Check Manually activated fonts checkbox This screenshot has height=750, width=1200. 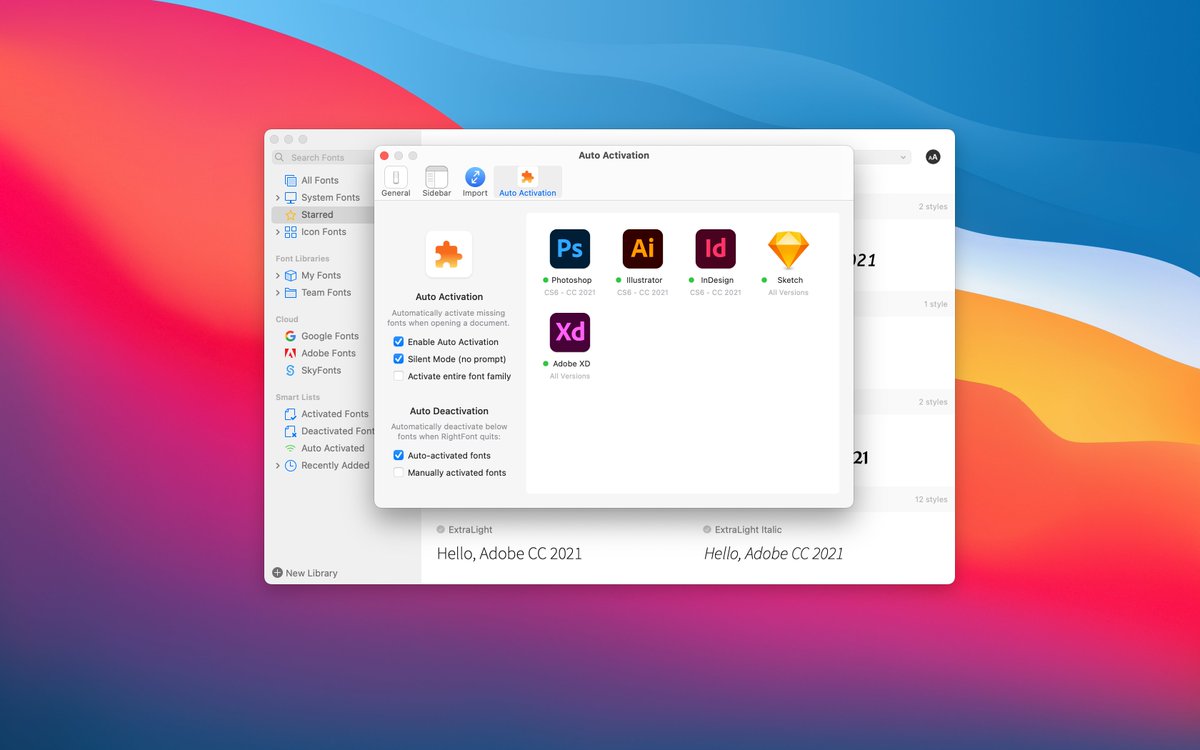coord(399,472)
